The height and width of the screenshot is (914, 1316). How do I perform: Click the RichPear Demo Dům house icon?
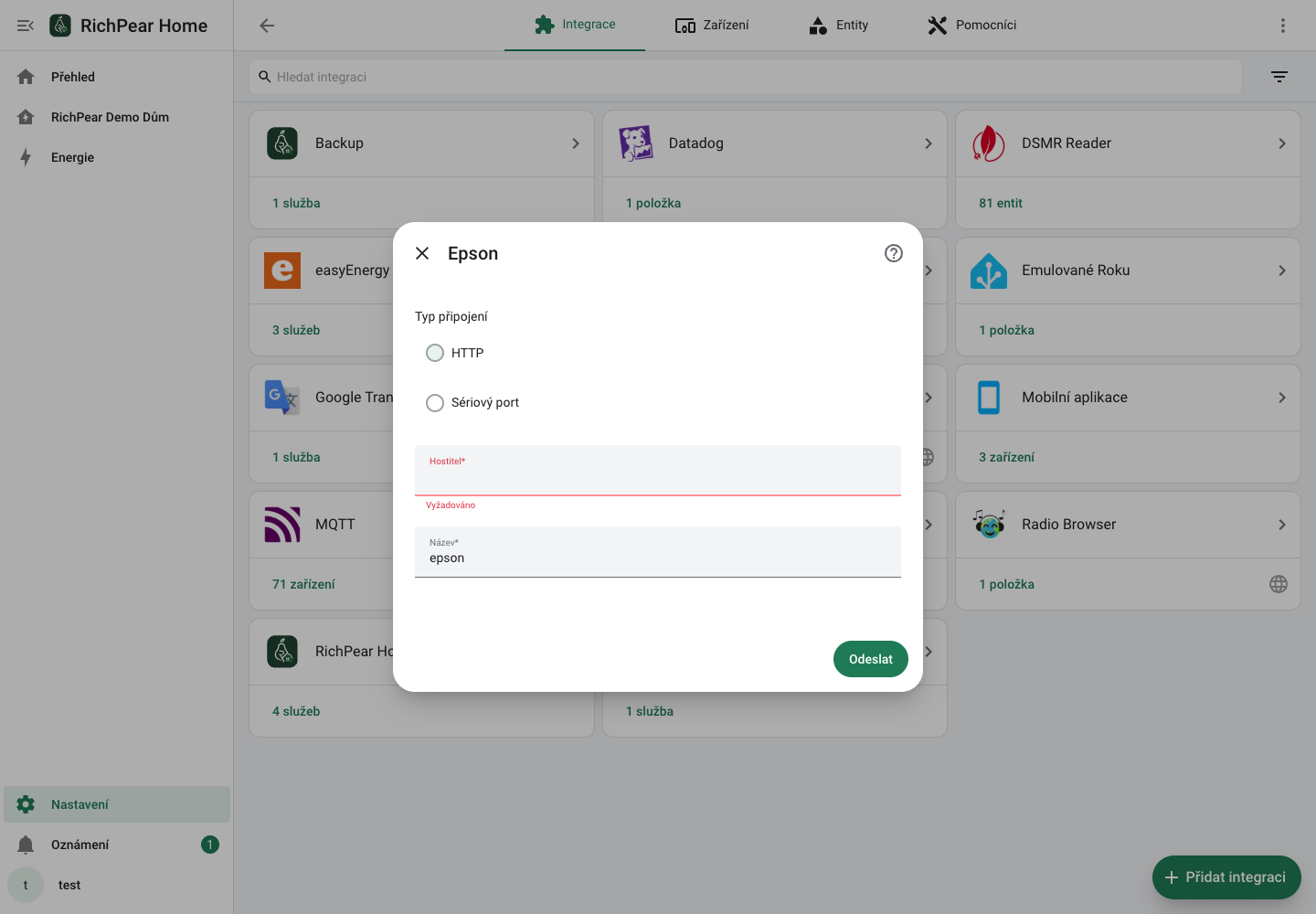(26, 117)
